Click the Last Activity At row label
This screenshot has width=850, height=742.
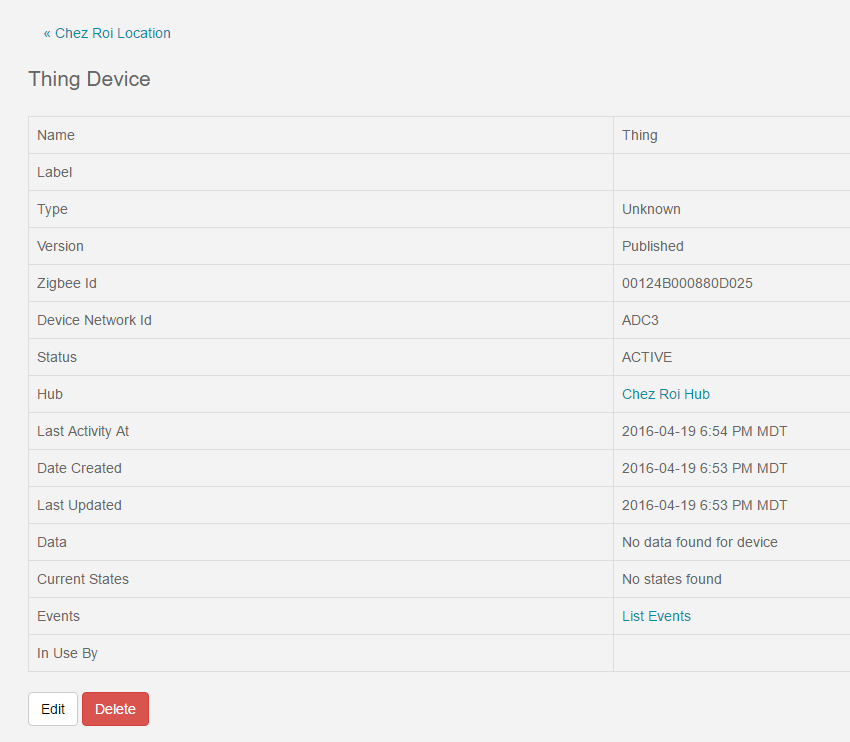[83, 431]
